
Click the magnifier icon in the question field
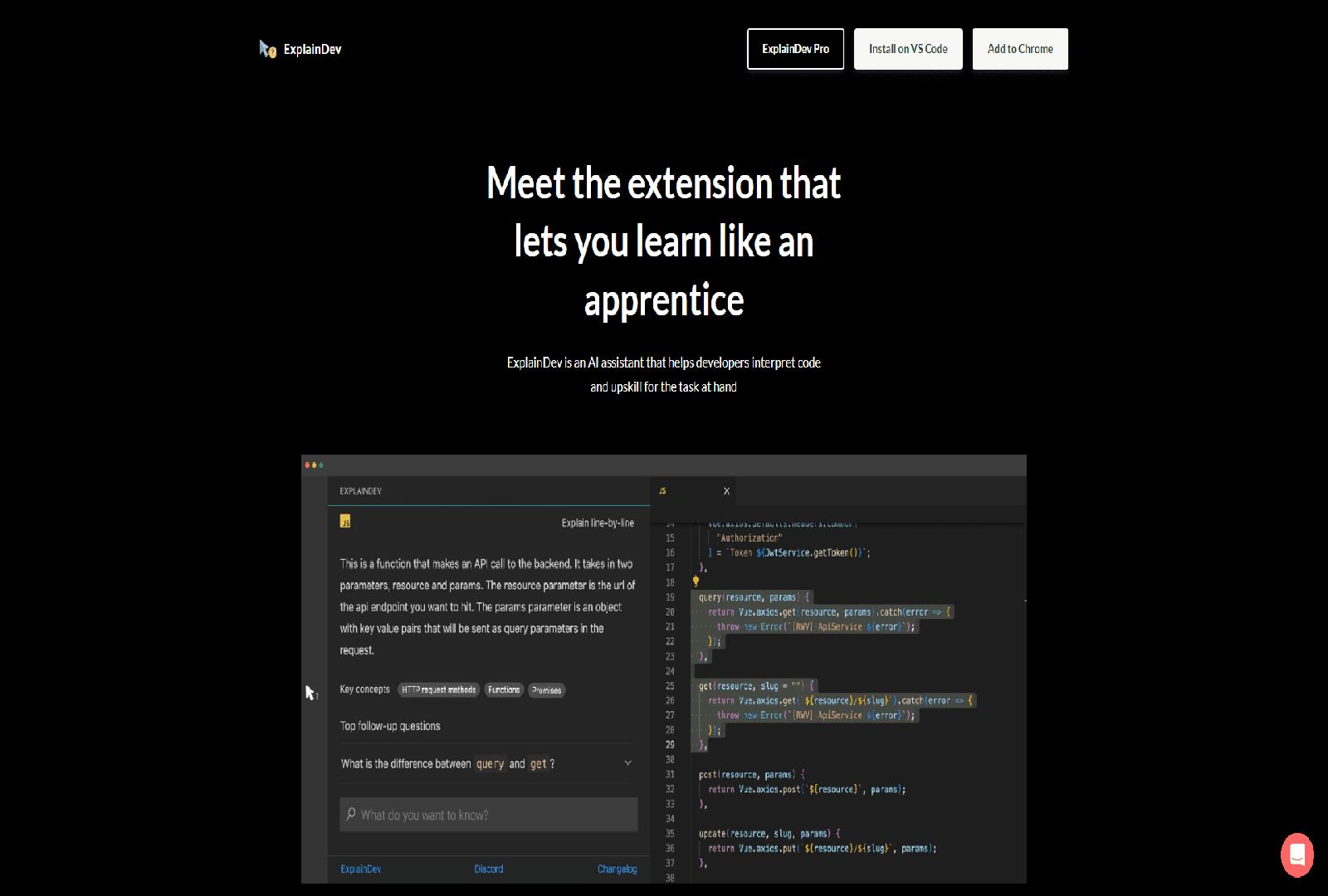pyautogui.click(x=351, y=814)
